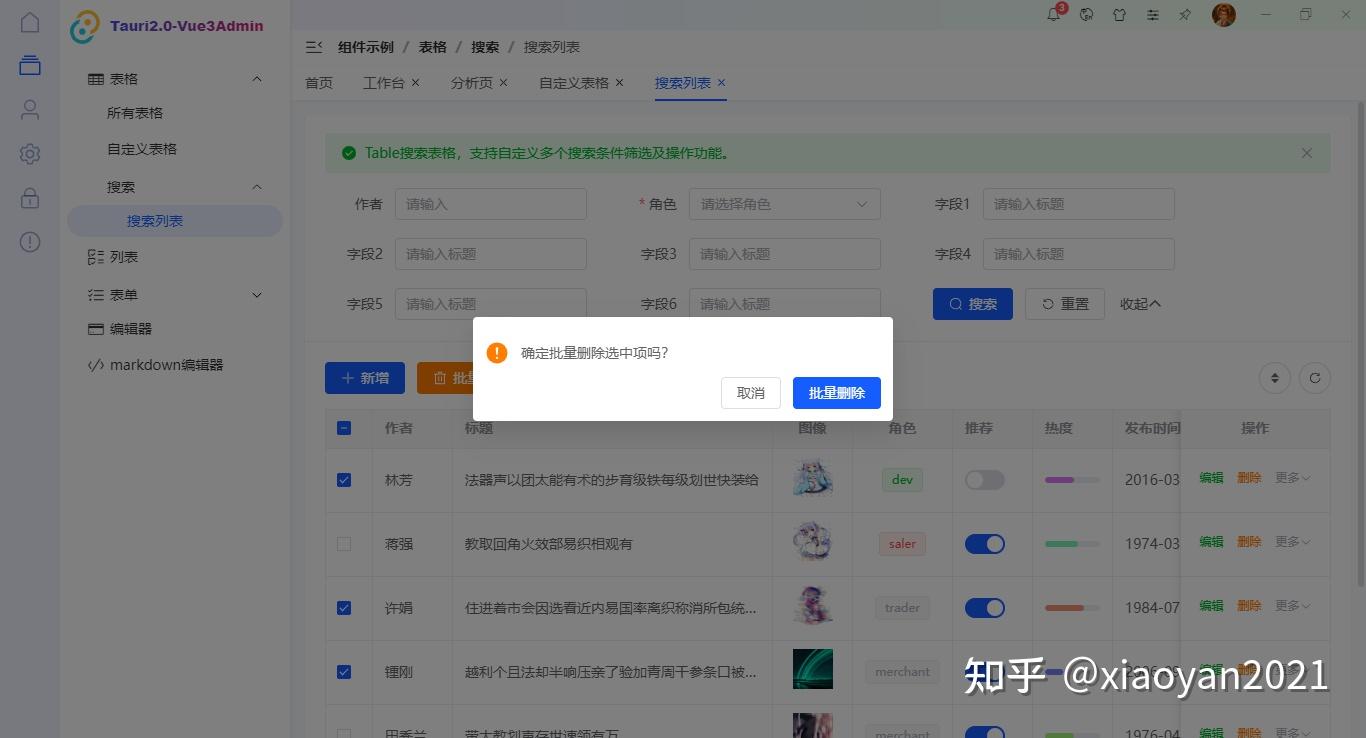Pin the window using the pin icon
1366x738 pixels.
click(x=1186, y=14)
